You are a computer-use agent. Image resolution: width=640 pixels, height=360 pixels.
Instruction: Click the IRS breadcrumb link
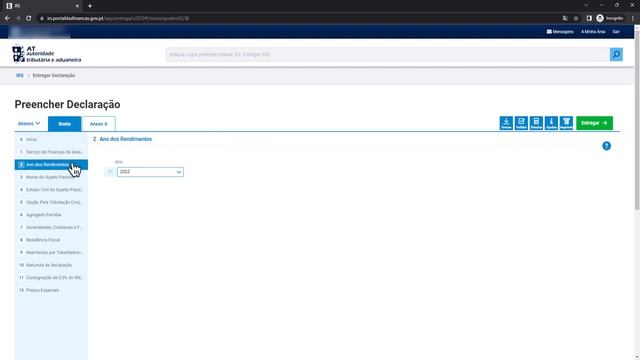pyautogui.click(x=20, y=76)
